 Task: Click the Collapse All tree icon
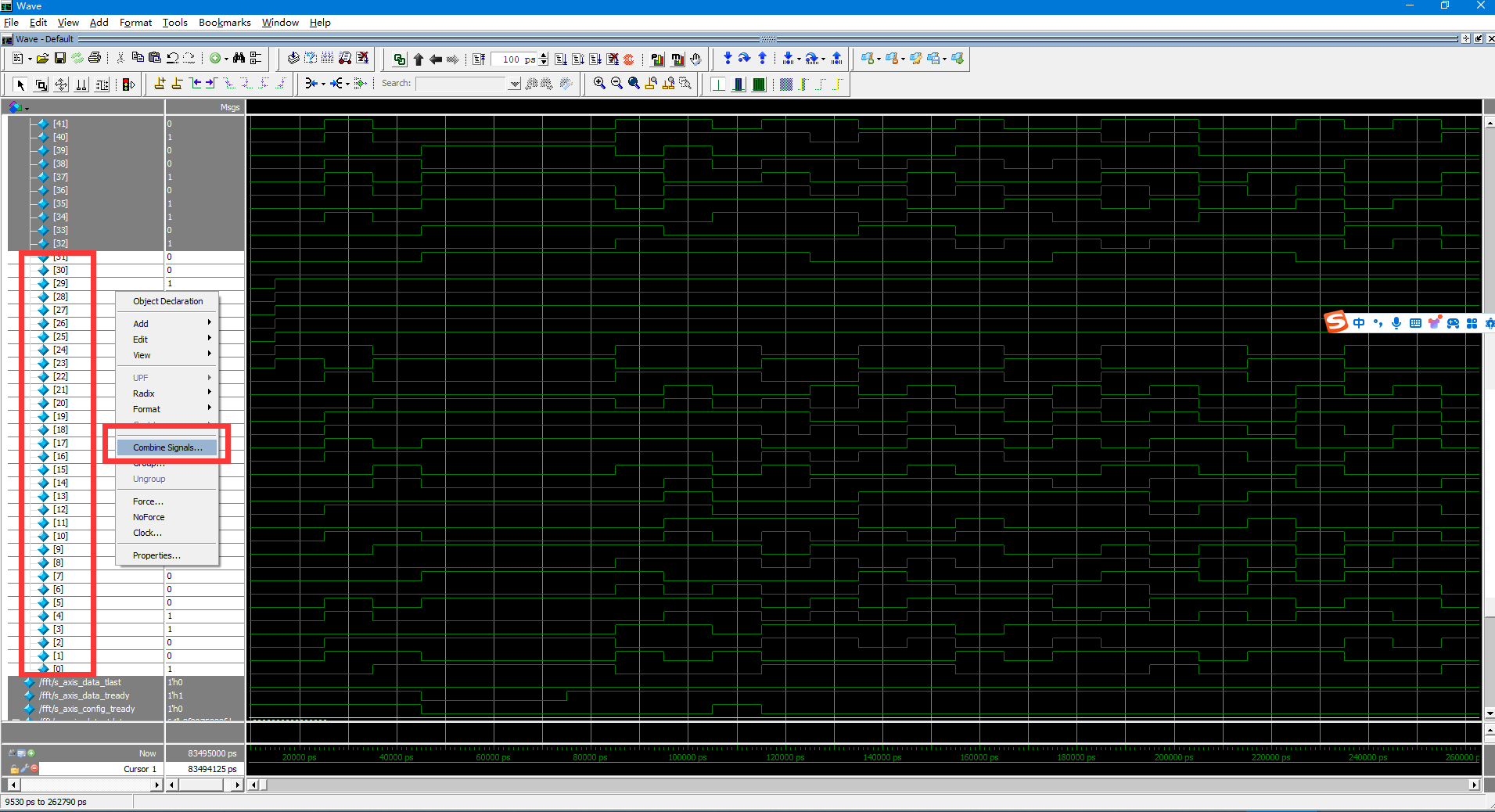tap(256, 59)
